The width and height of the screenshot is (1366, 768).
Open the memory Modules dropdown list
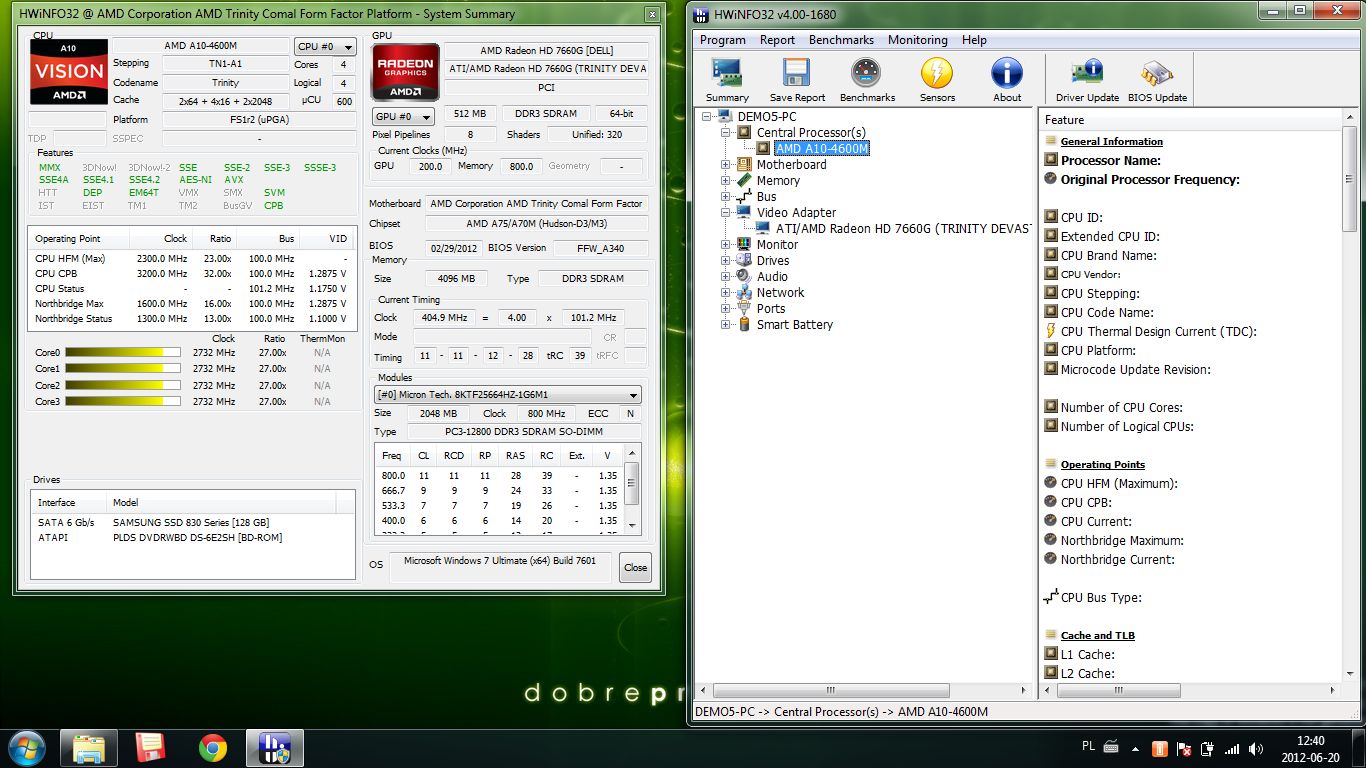pos(508,395)
